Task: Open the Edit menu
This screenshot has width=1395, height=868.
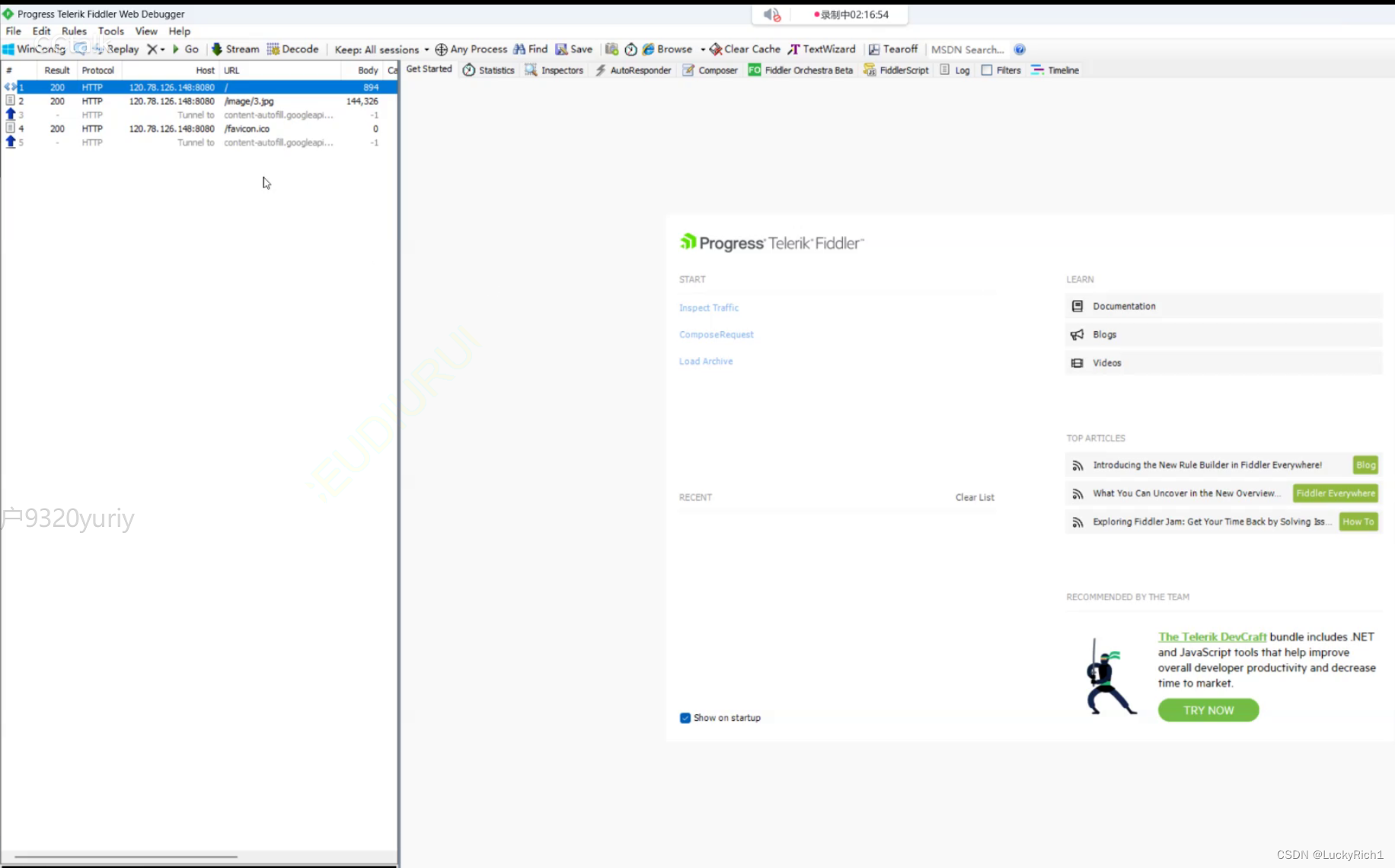Action: [x=41, y=31]
